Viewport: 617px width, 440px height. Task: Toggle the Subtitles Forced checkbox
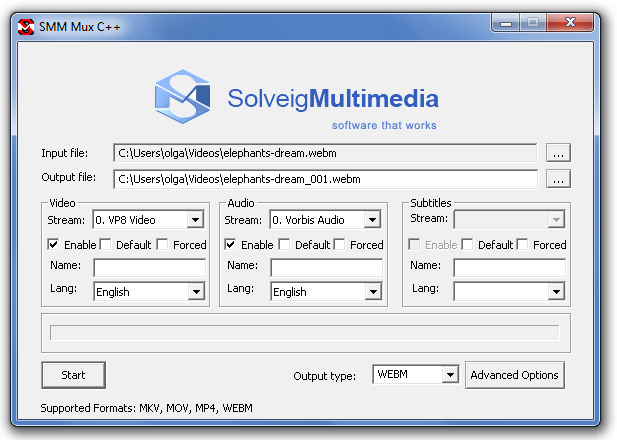pyautogui.click(x=522, y=244)
